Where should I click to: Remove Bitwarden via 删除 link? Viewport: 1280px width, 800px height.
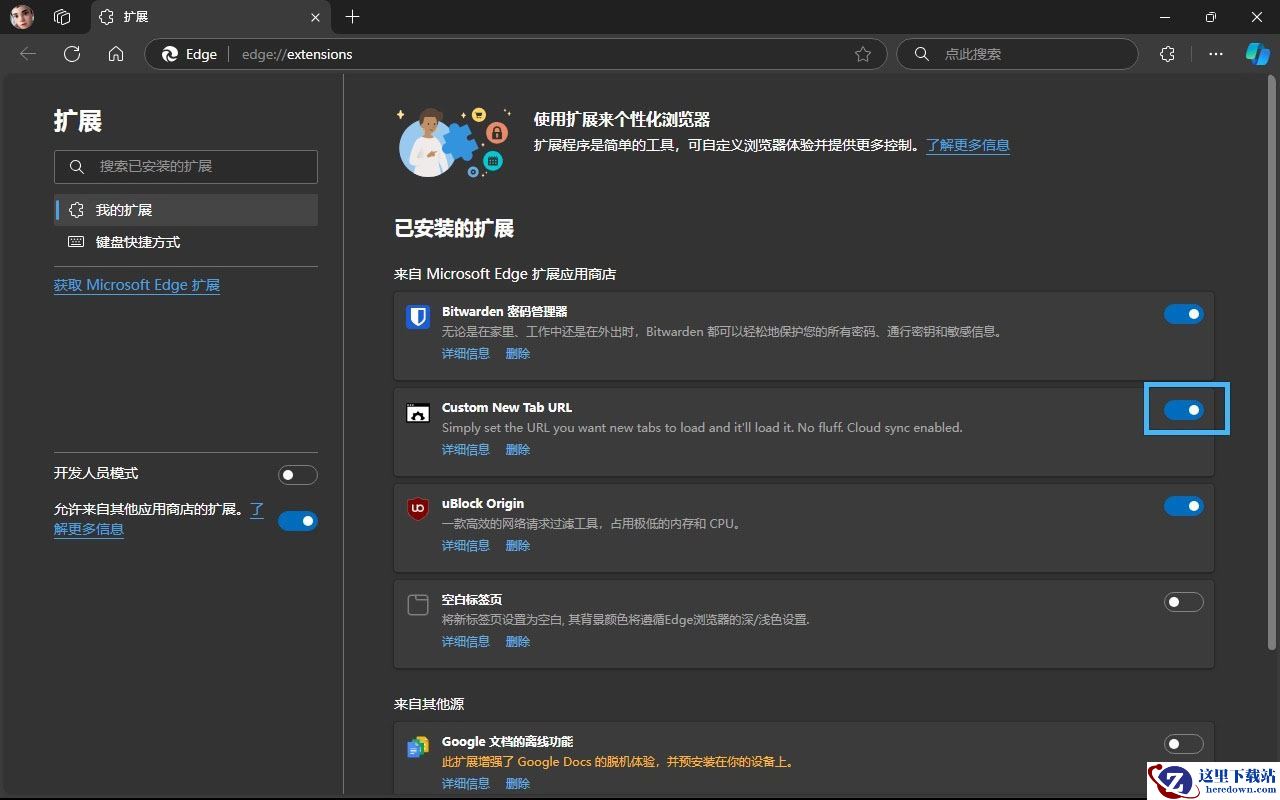[x=518, y=353]
